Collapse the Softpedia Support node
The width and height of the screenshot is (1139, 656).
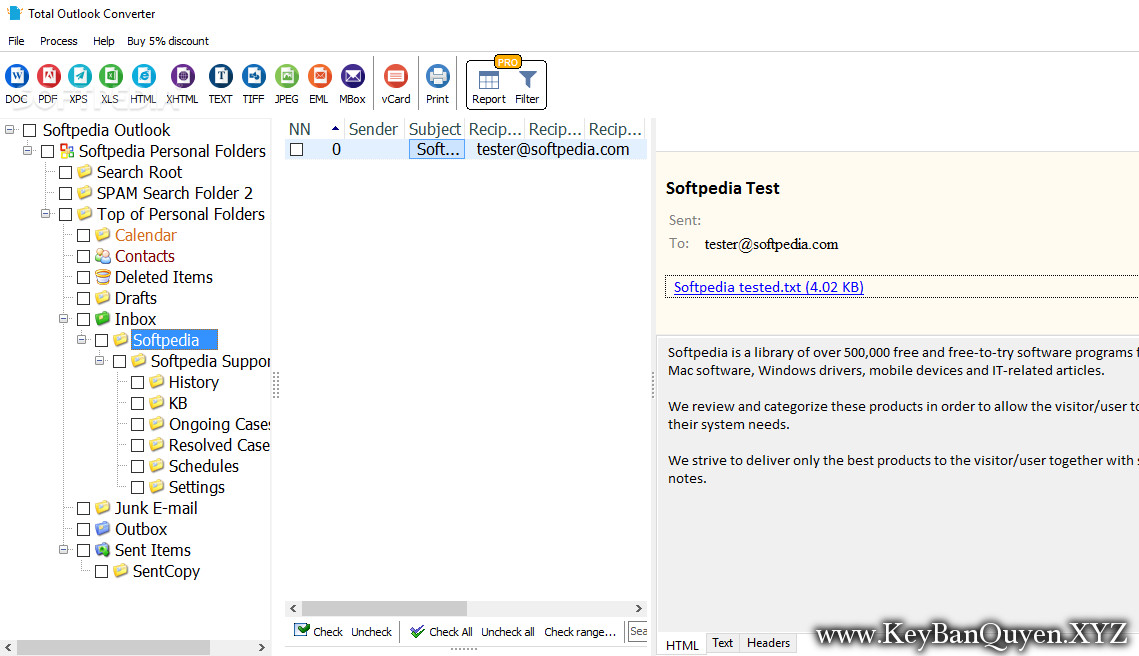click(100, 360)
